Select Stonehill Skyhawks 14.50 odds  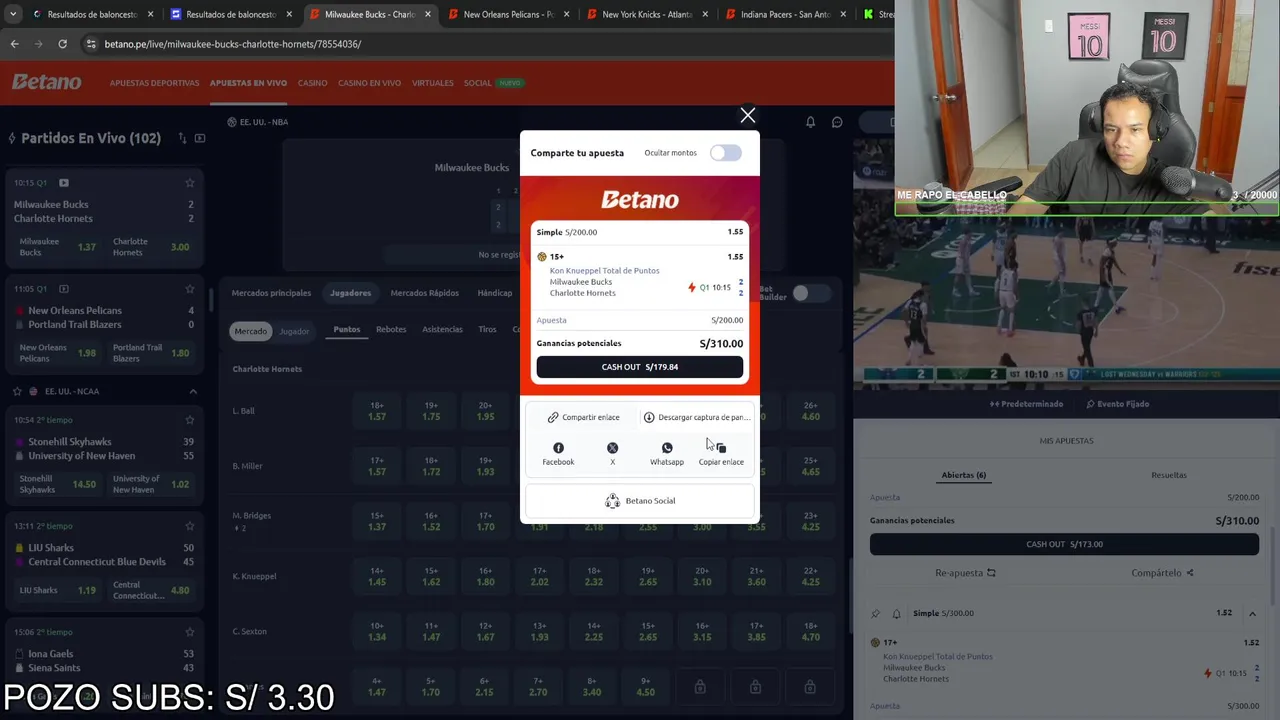[58, 484]
